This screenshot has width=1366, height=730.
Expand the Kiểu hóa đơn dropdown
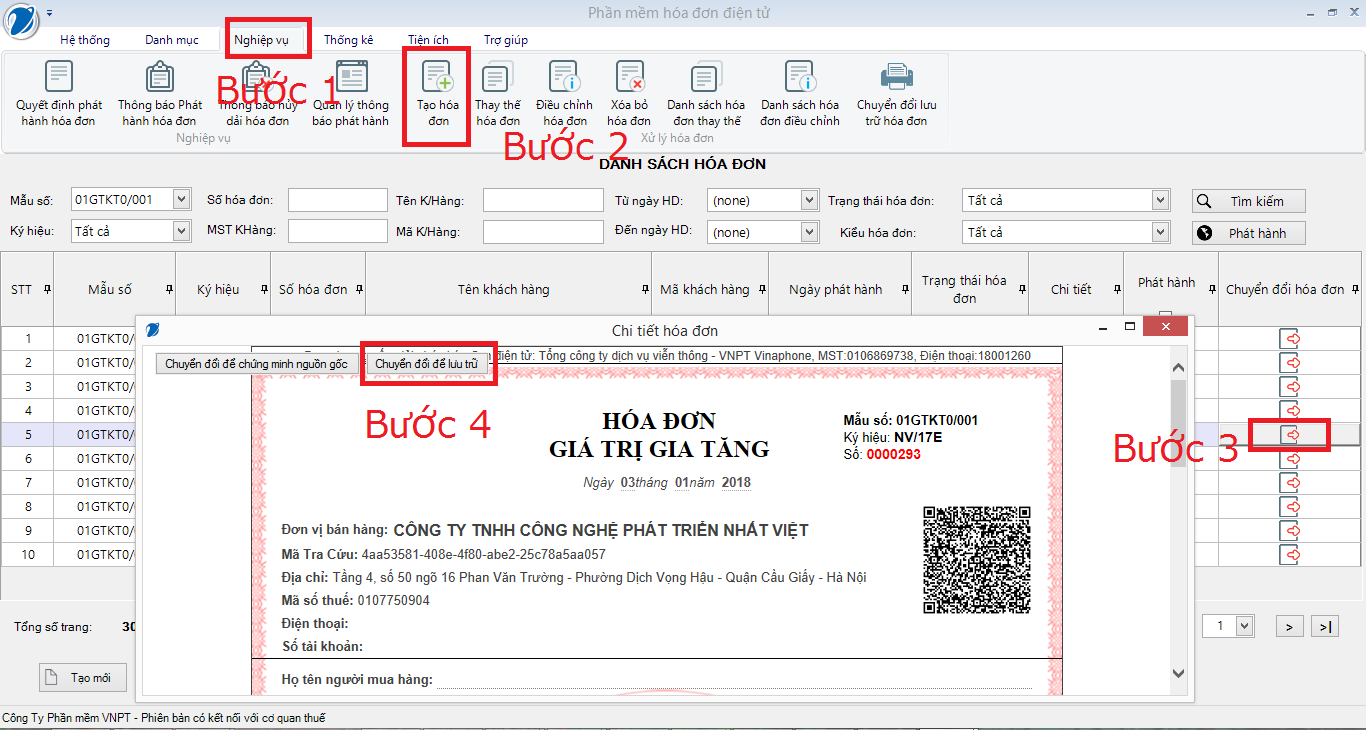tap(1160, 232)
